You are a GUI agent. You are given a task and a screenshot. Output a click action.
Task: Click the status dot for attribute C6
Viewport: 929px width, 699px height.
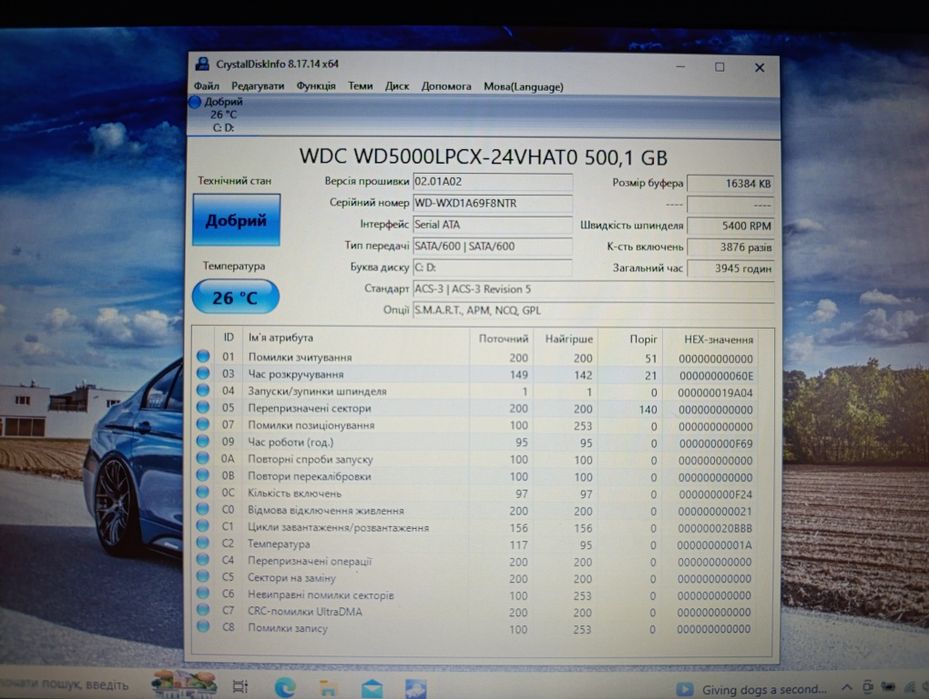click(203, 592)
